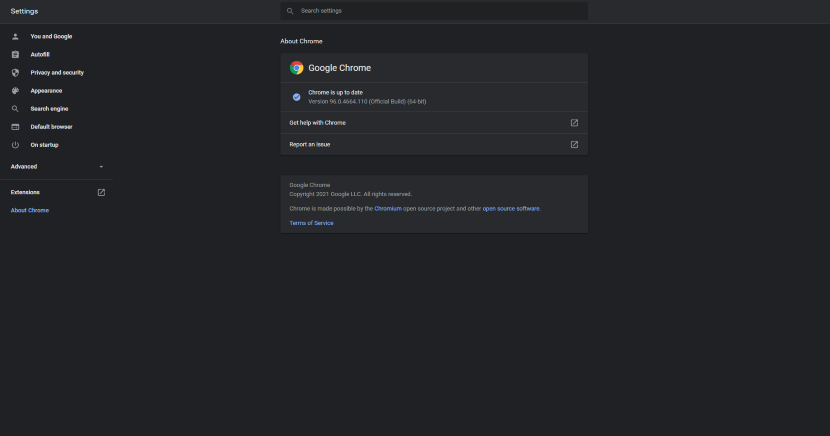Follow the Chromium link
This screenshot has width=830, height=436.
click(x=388, y=208)
